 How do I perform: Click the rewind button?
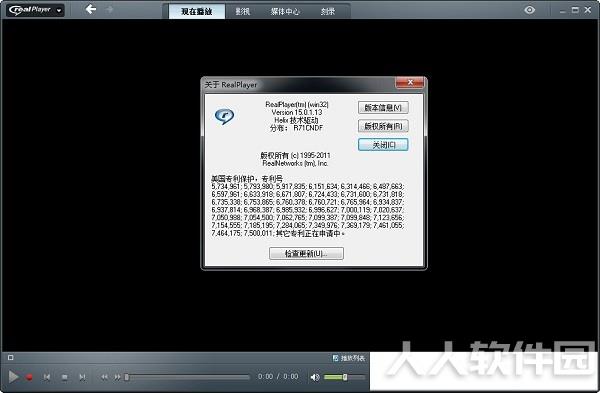[104, 377]
